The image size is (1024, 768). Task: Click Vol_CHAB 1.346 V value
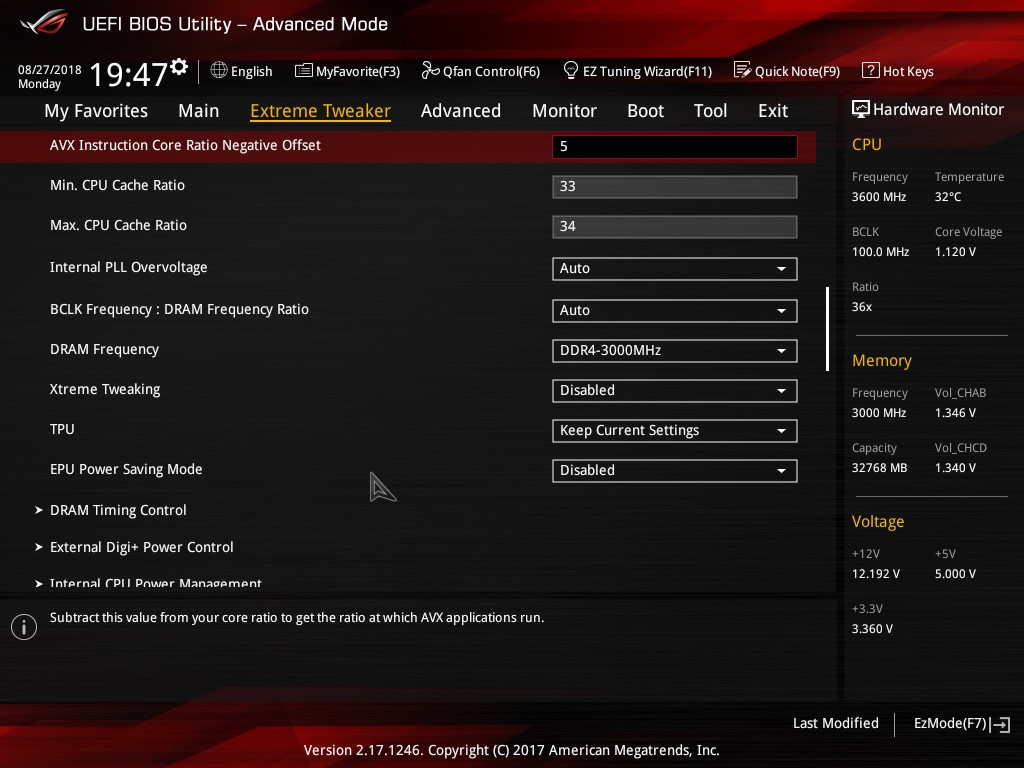click(955, 413)
